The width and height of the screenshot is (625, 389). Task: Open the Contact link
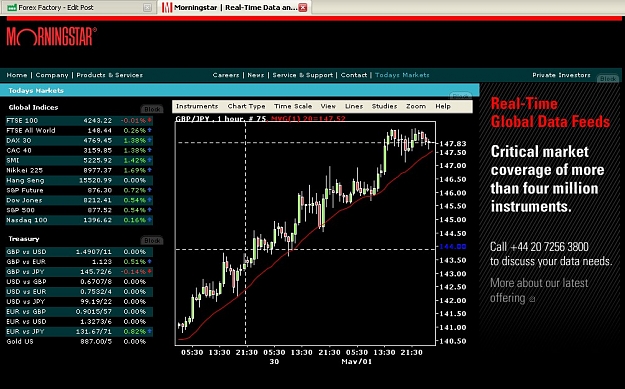coord(354,75)
